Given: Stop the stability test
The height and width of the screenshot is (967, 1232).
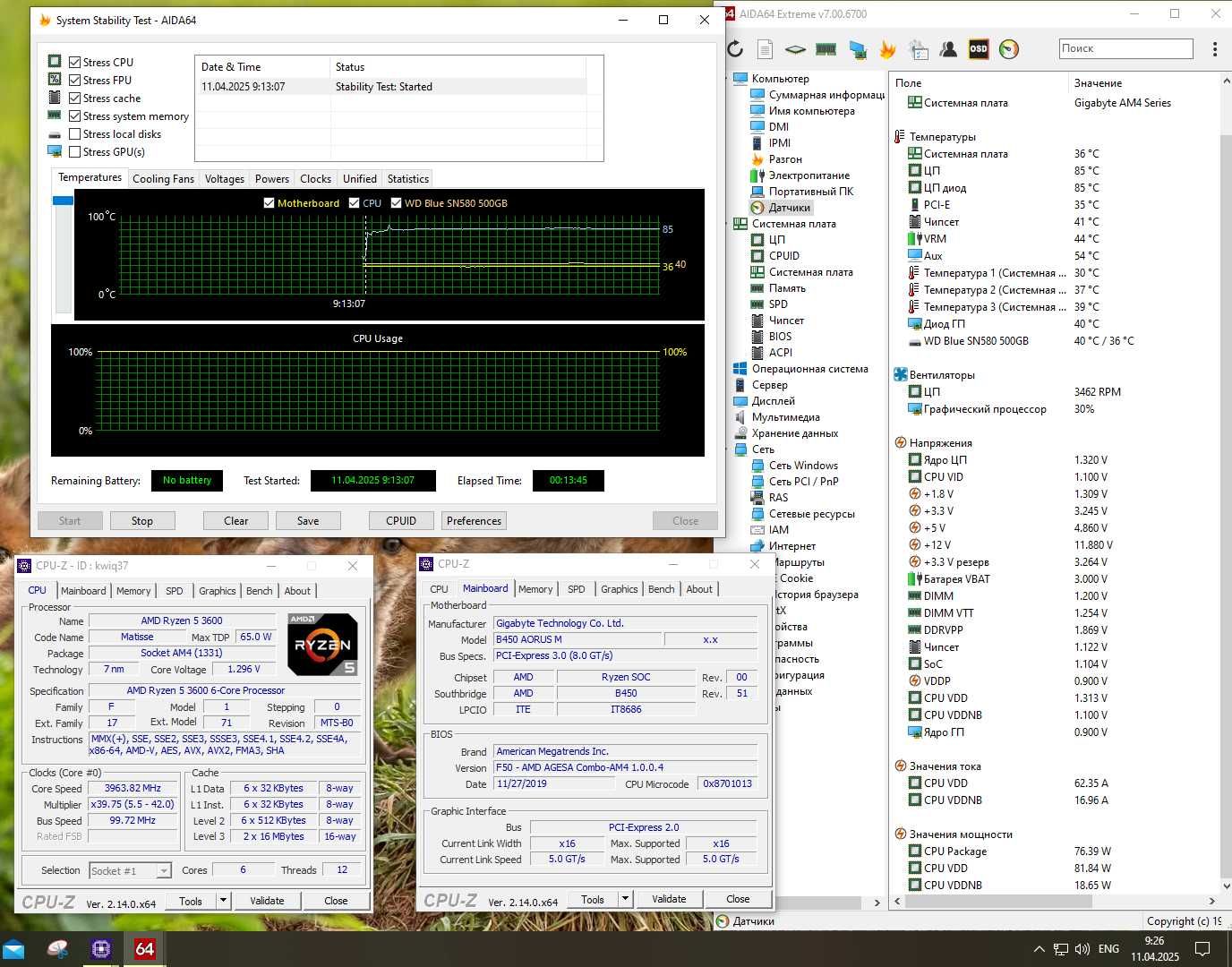Looking at the screenshot, I should pyautogui.click(x=142, y=521).
